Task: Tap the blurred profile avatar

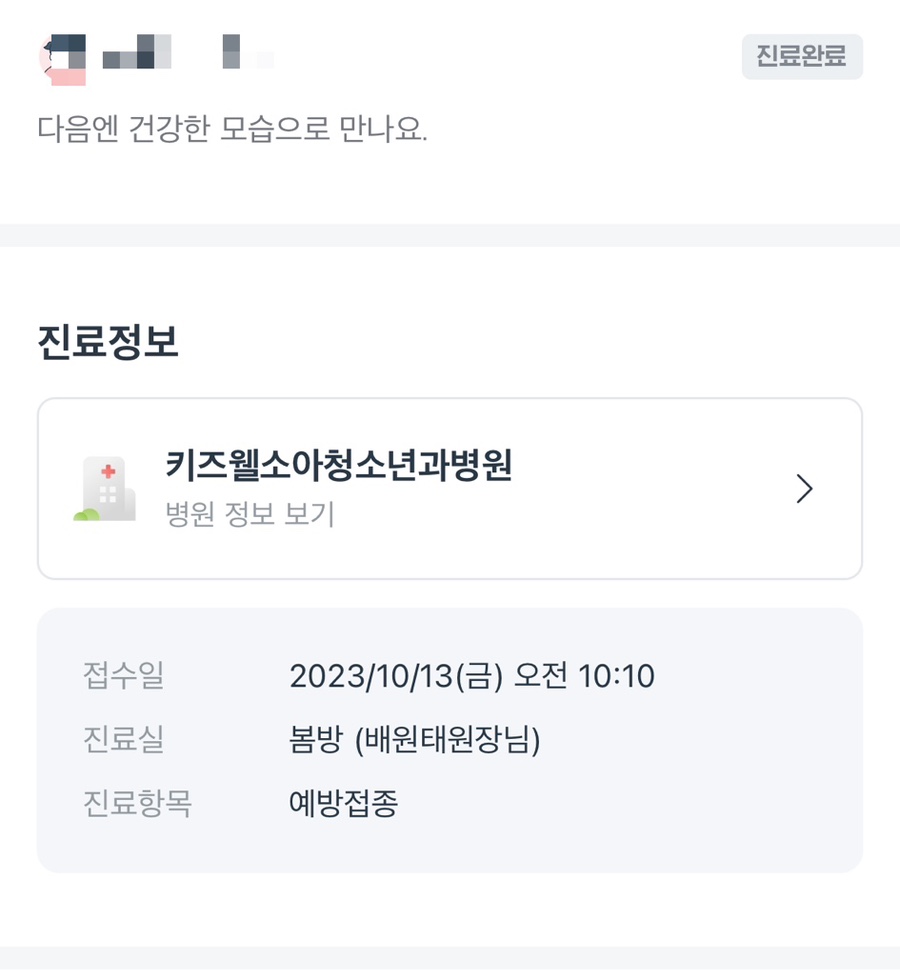Action: click(62, 56)
